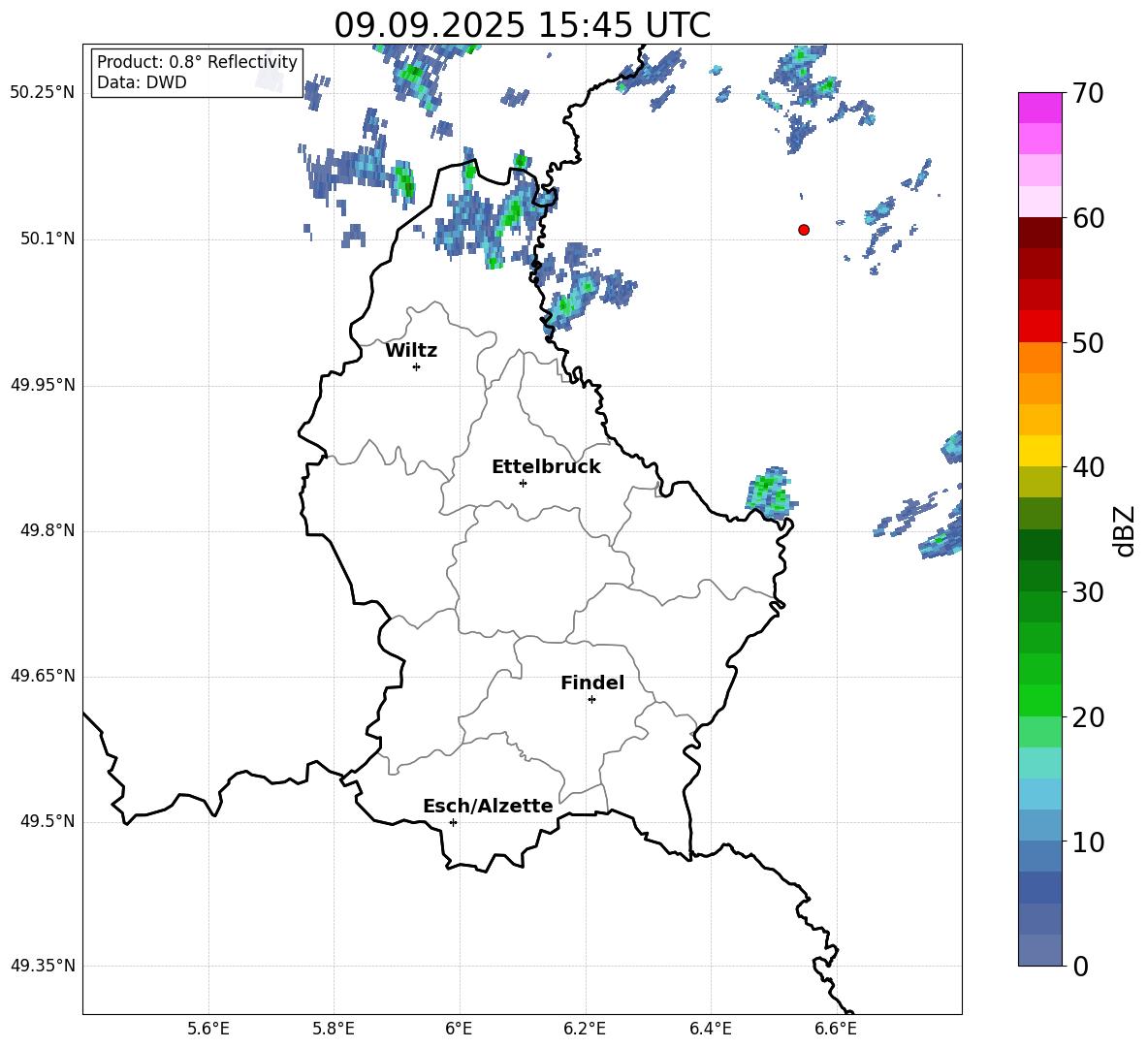Click the 50 value on colorbar
Viewport: 1148px width, 1048px height.
click(x=1088, y=343)
